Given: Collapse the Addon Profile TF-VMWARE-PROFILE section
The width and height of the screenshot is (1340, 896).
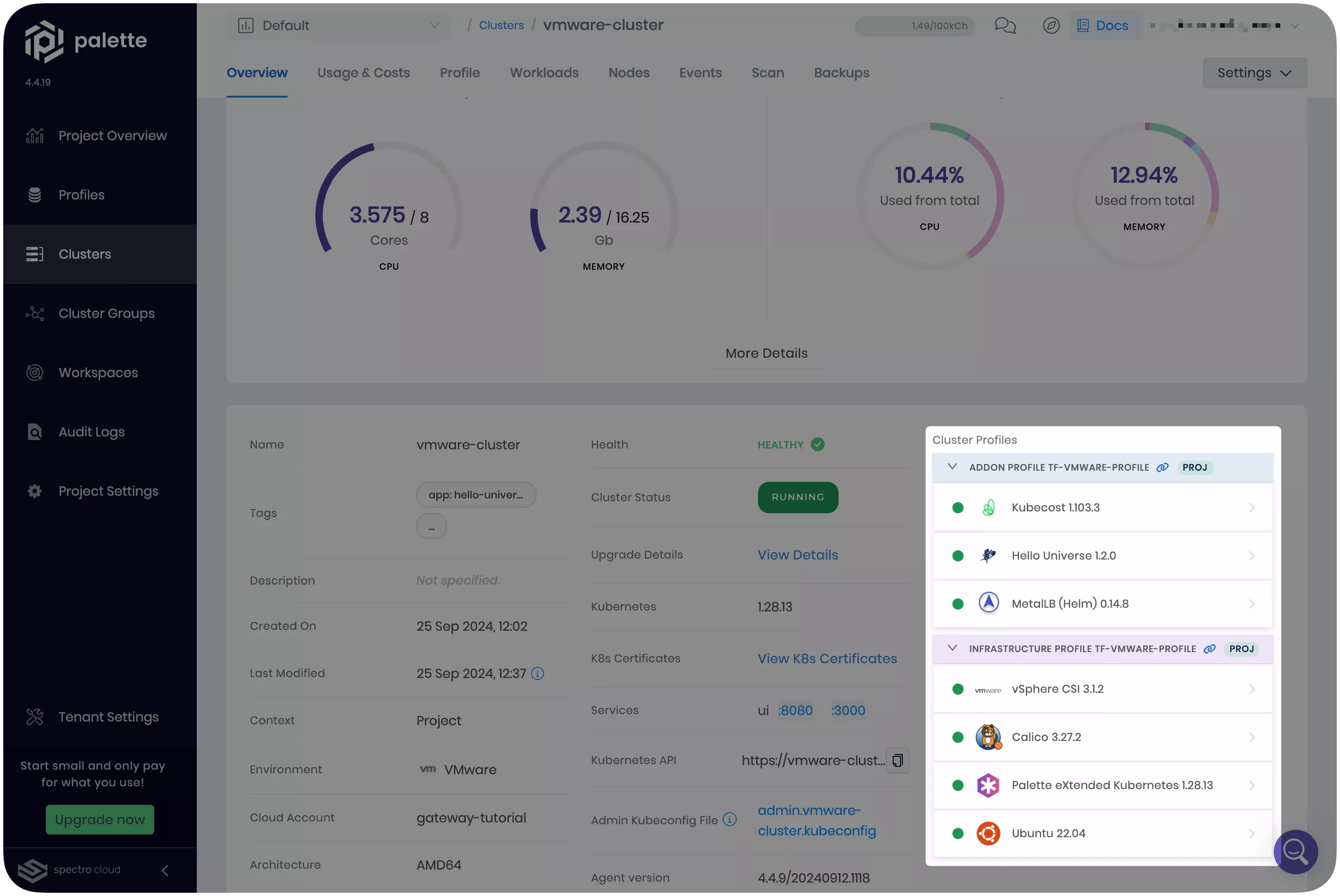Looking at the screenshot, I should 952,467.
